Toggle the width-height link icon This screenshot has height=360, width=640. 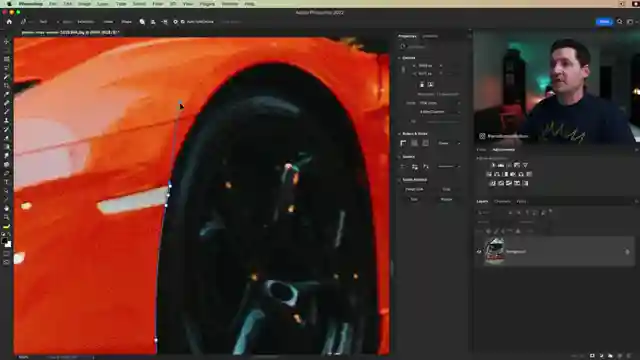[403, 70]
